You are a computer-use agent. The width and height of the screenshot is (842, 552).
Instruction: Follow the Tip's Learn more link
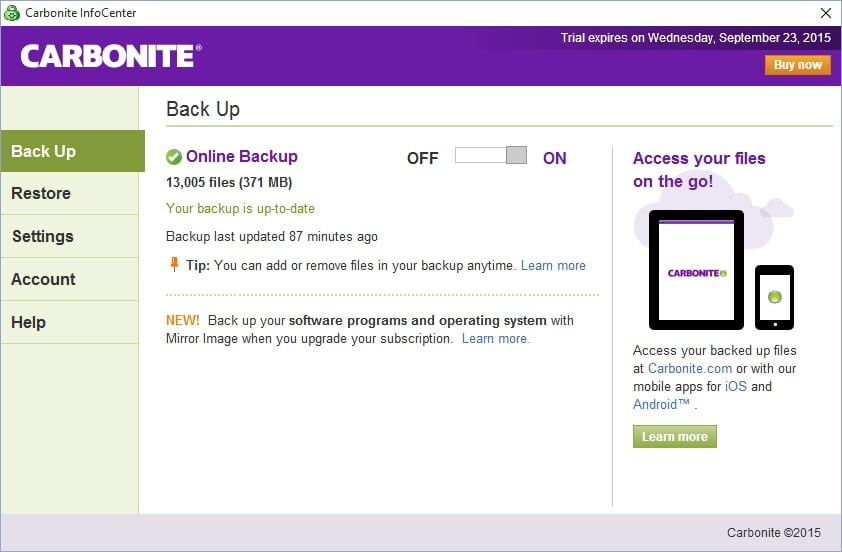pyautogui.click(x=553, y=266)
